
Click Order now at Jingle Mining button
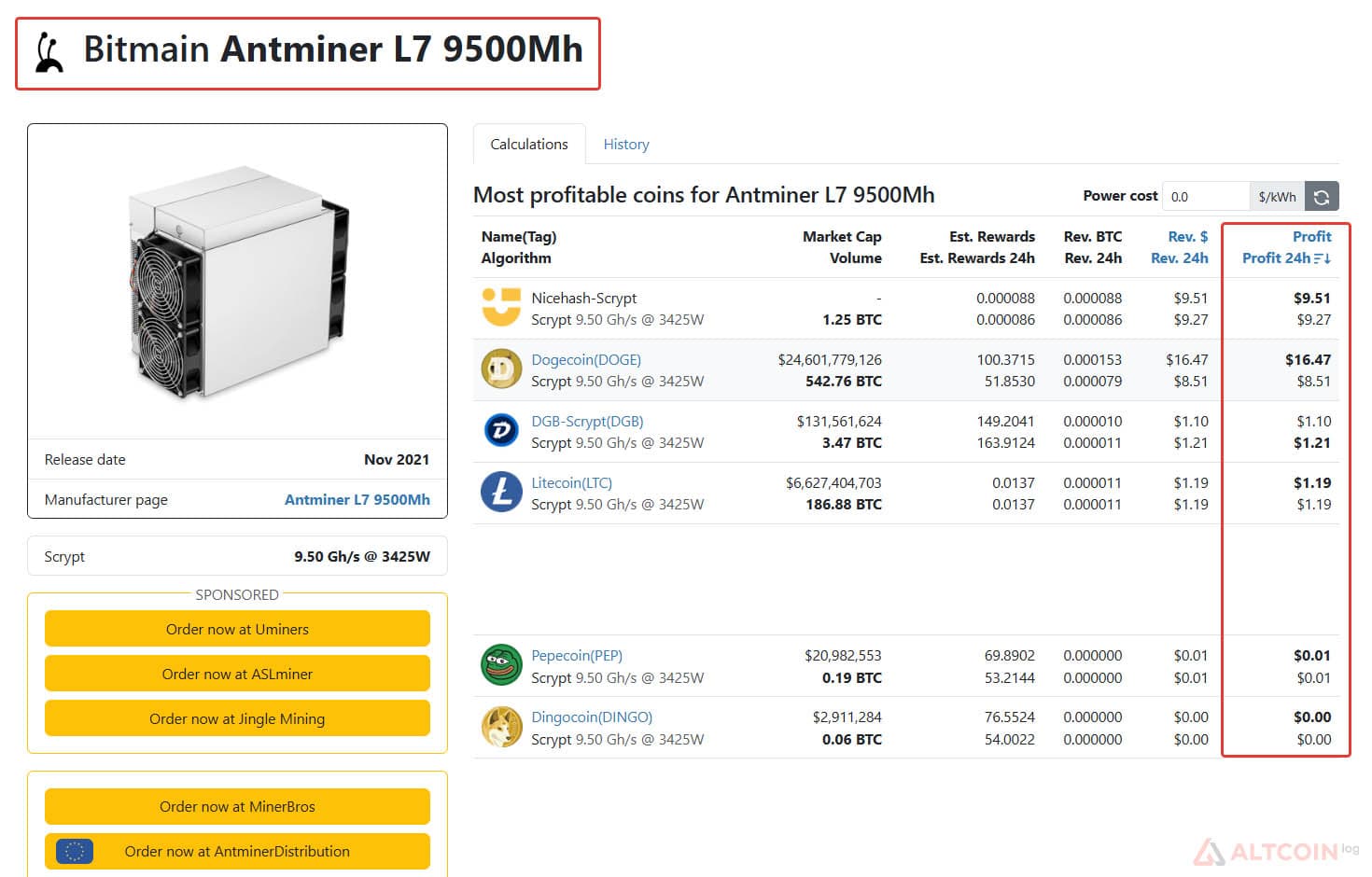click(x=237, y=718)
